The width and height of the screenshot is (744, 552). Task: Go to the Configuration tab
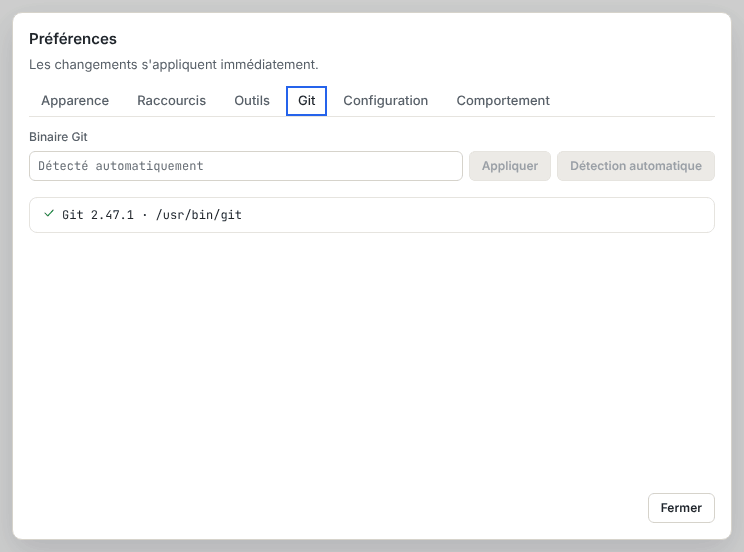(x=386, y=101)
